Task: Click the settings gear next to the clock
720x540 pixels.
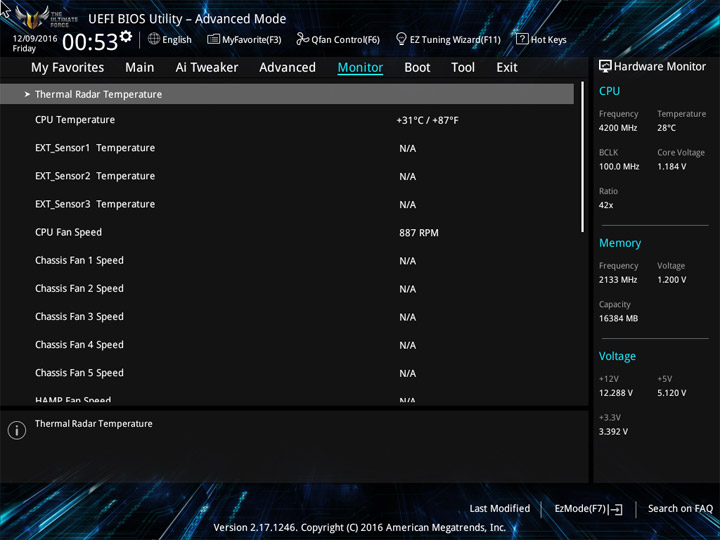Action: pyautogui.click(x=126, y=36)
